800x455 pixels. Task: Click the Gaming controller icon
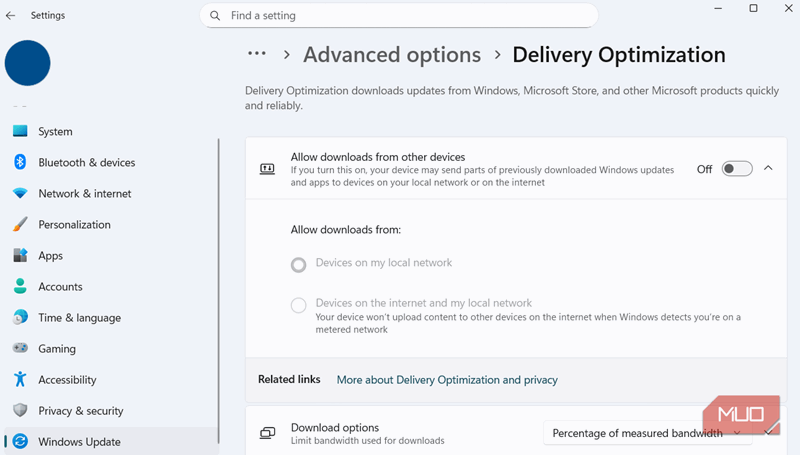[20, 348]
